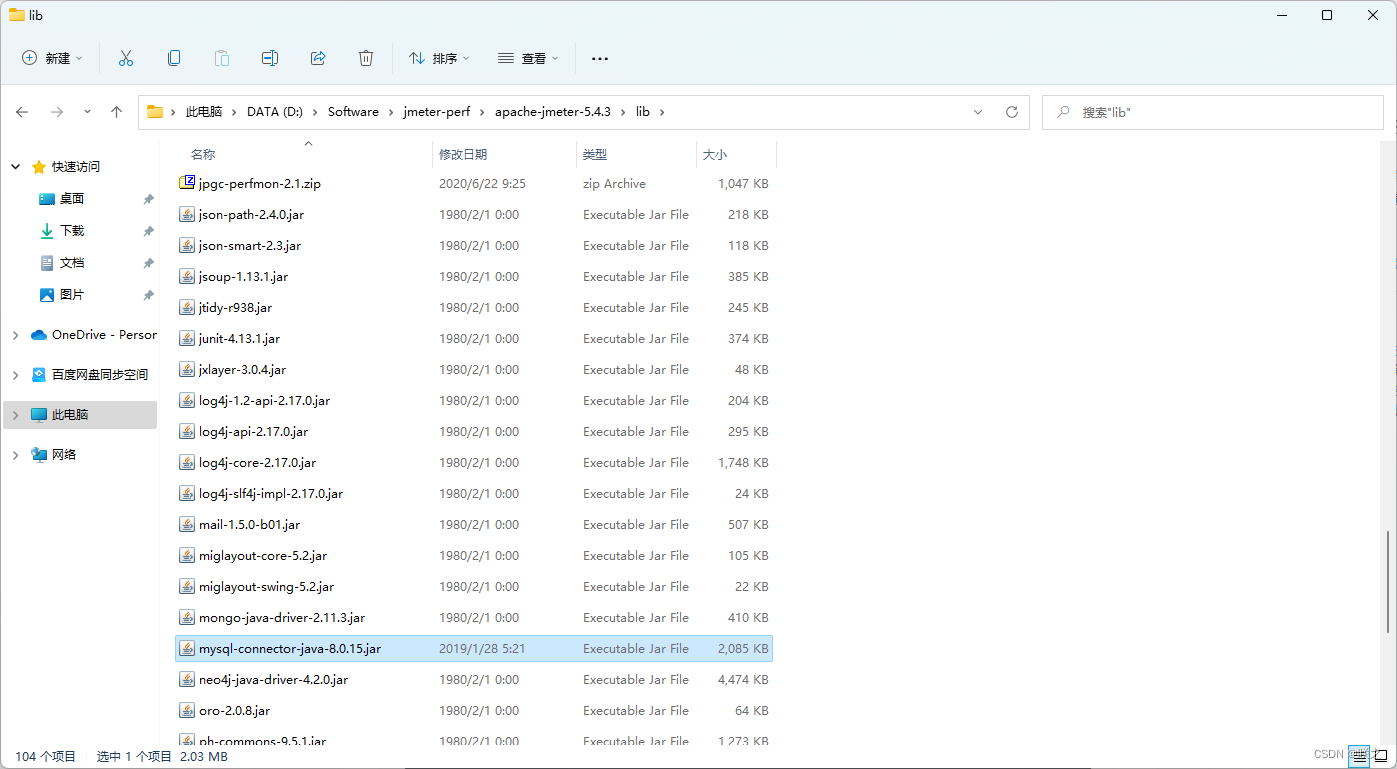Select file jxlayer-3.0.4.jar
Viewport: 1397px width, 769px height.
tap(242, 369)
